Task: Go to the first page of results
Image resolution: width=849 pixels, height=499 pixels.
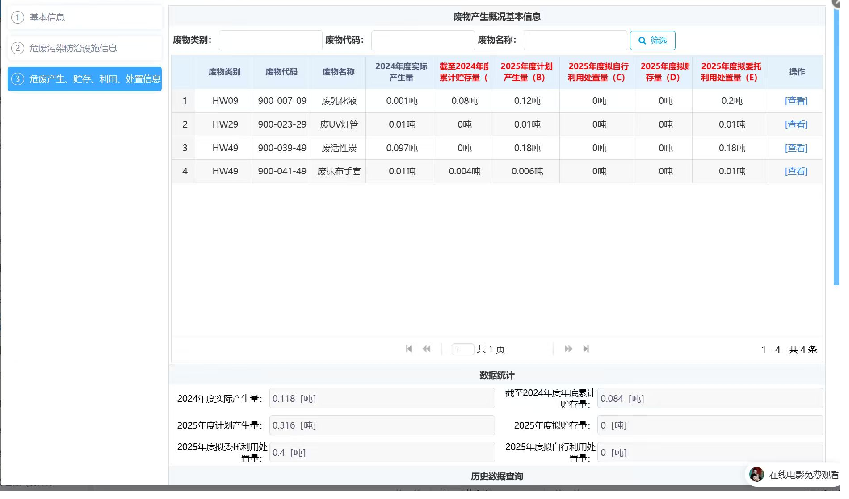Action: (x=409, y=349)
